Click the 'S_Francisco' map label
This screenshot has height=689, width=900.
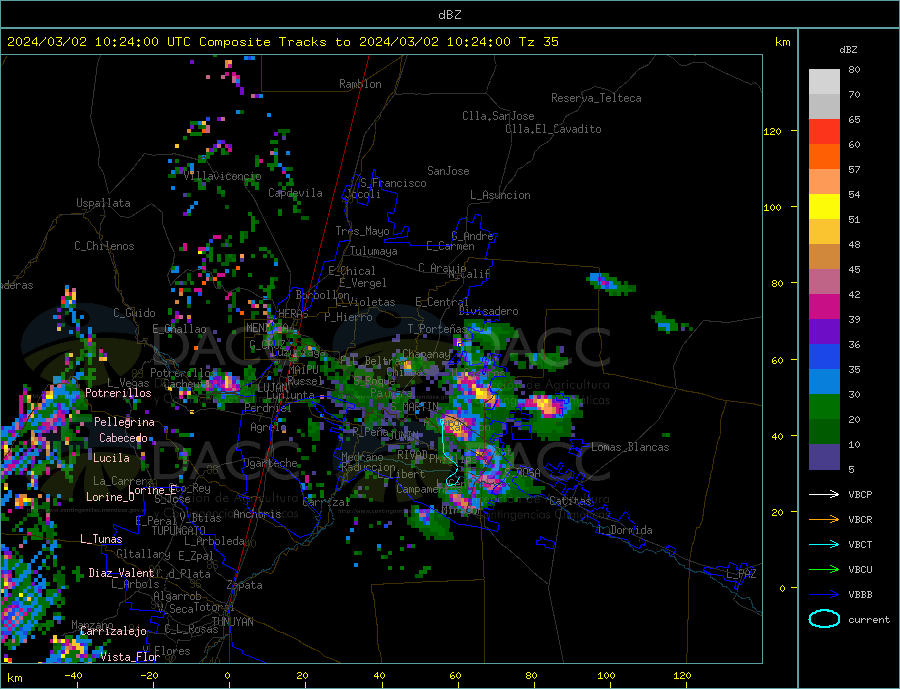[393, 183]
